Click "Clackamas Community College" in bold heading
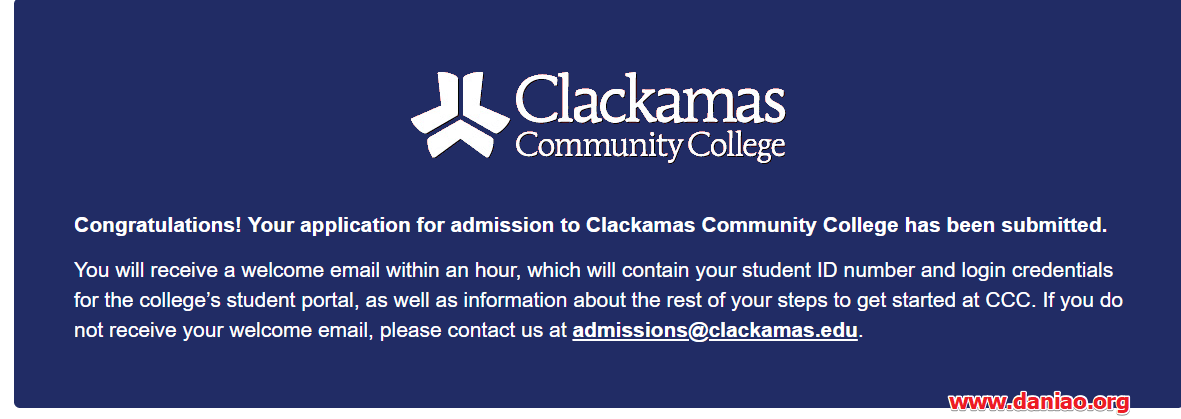The width and height of the screenshot is (1181, 419). [x=742, y=225]
